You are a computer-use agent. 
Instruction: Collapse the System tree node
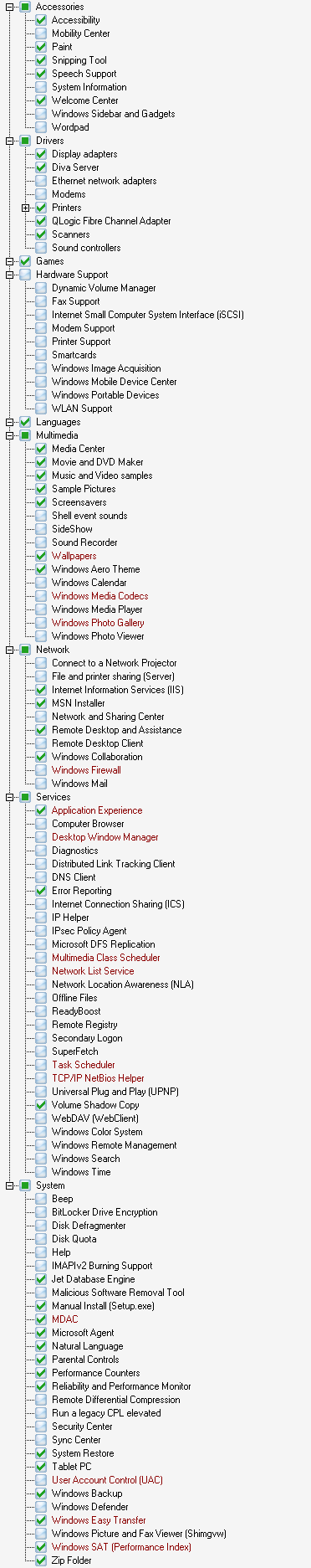point(10,1185)
